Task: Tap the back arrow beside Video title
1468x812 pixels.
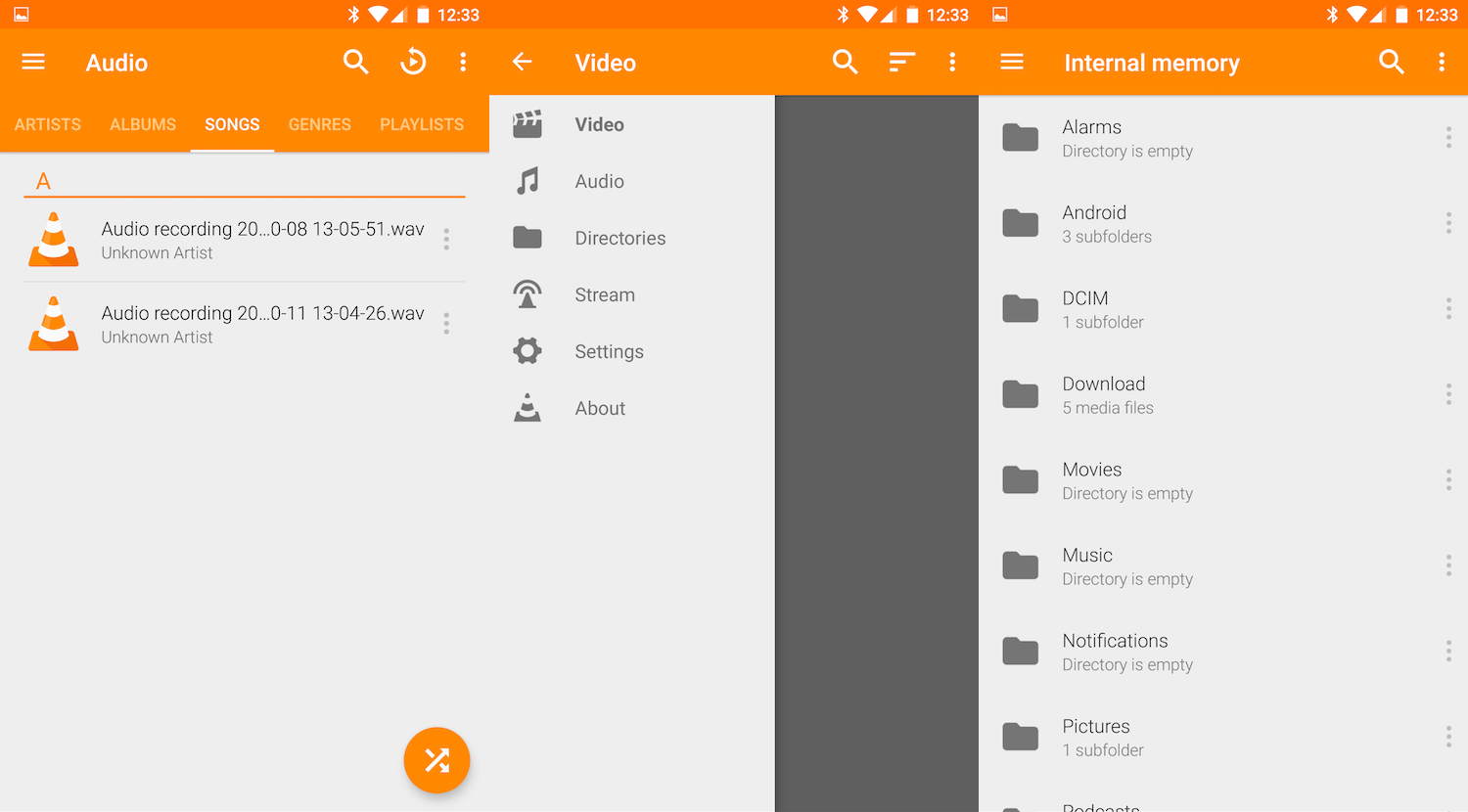Action: (523, 63)
